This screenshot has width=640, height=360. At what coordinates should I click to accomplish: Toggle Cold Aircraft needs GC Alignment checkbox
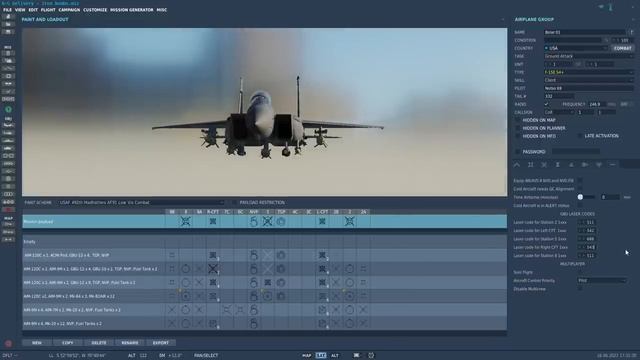(x=580, y=189)
